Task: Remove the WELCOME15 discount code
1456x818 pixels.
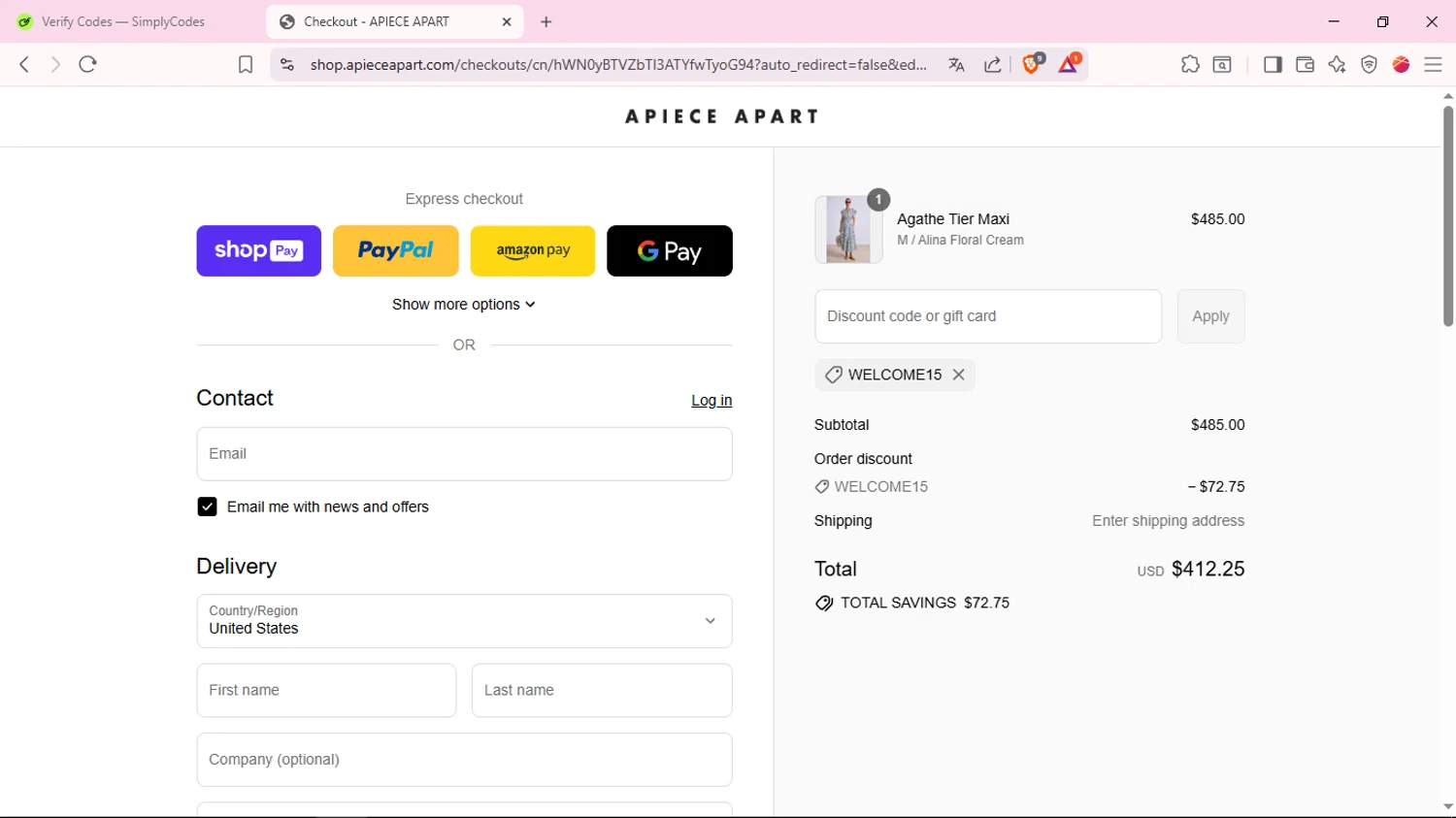Action: point(958,375)
